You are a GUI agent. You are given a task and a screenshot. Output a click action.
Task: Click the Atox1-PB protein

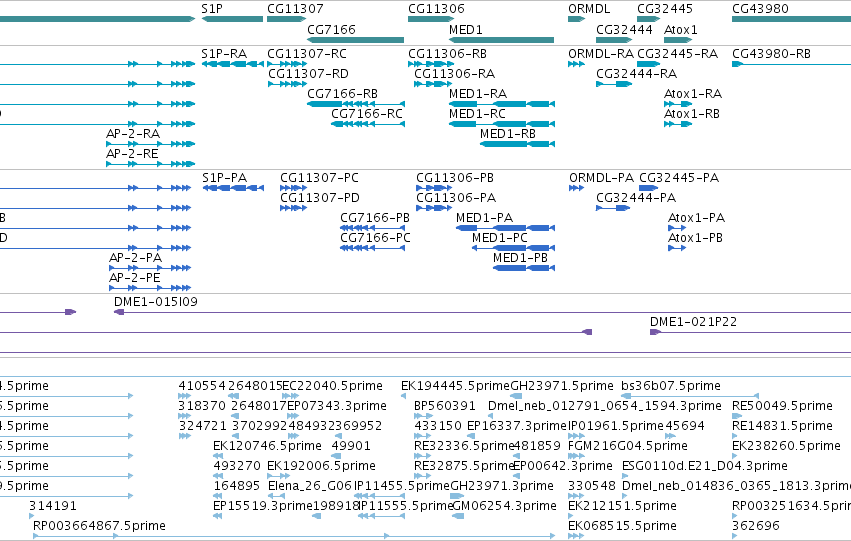click(x=677, y=248)
